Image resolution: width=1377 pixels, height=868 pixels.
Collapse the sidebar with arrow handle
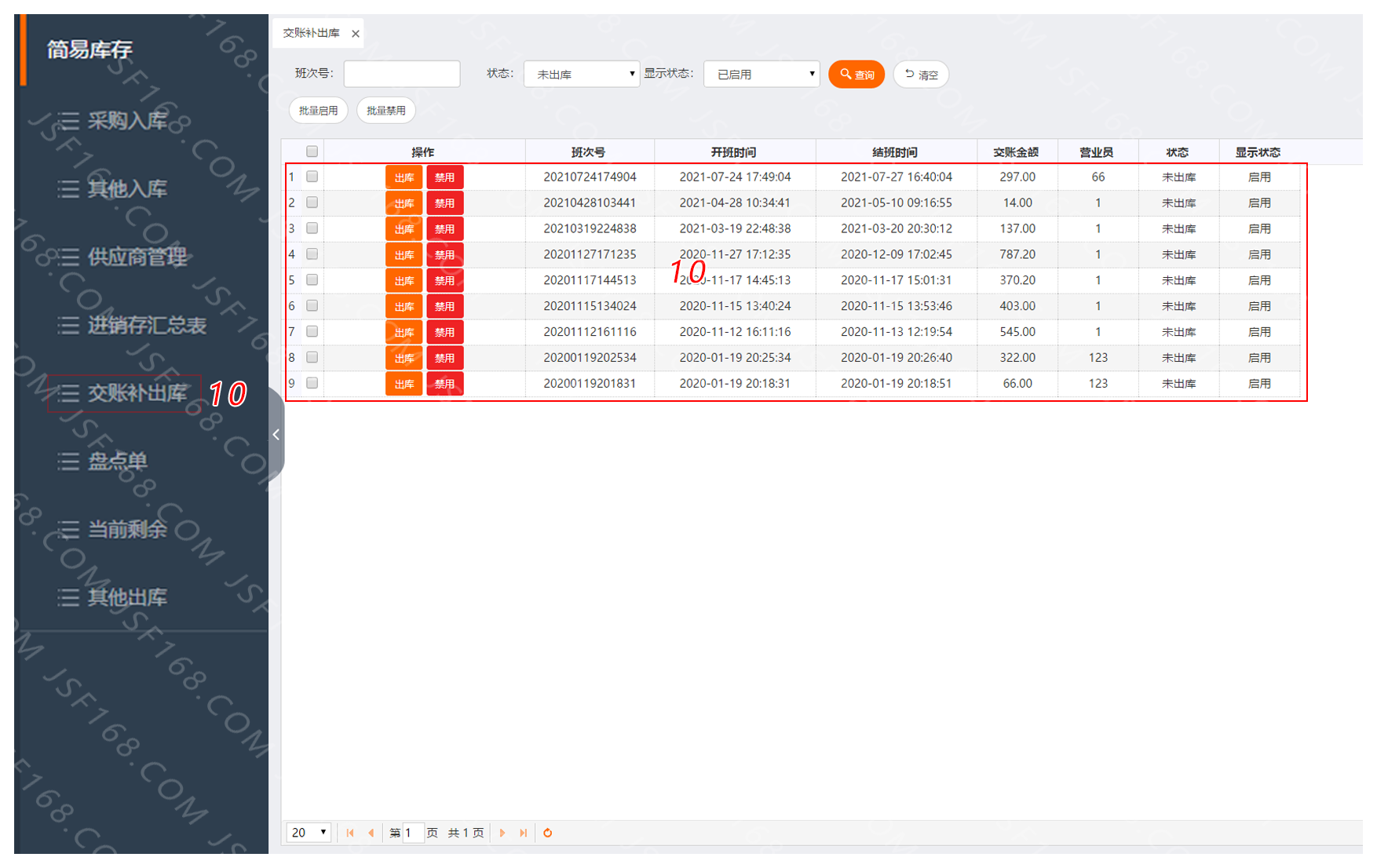(x=276, y=435)
